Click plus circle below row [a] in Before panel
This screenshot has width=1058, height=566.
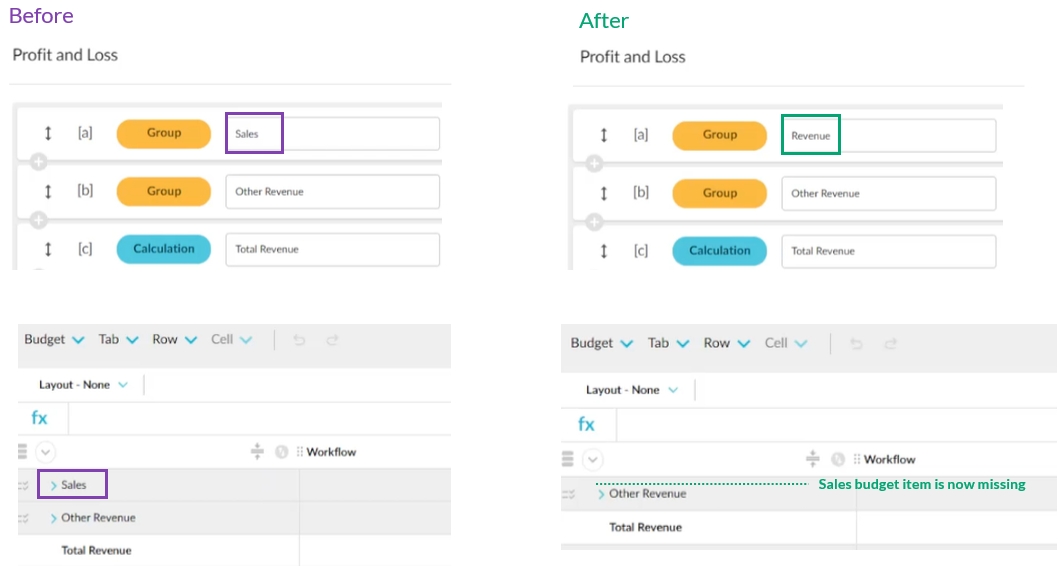38,160
